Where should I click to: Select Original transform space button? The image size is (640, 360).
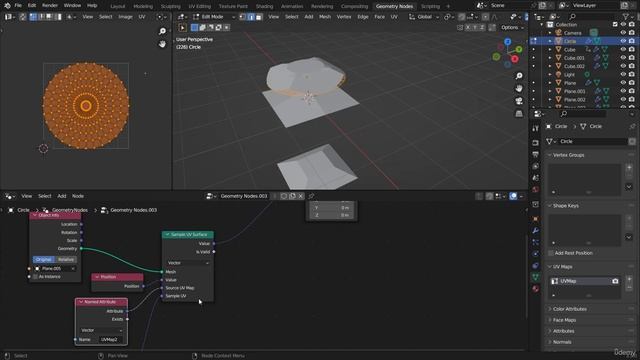[x=44, y=260]
